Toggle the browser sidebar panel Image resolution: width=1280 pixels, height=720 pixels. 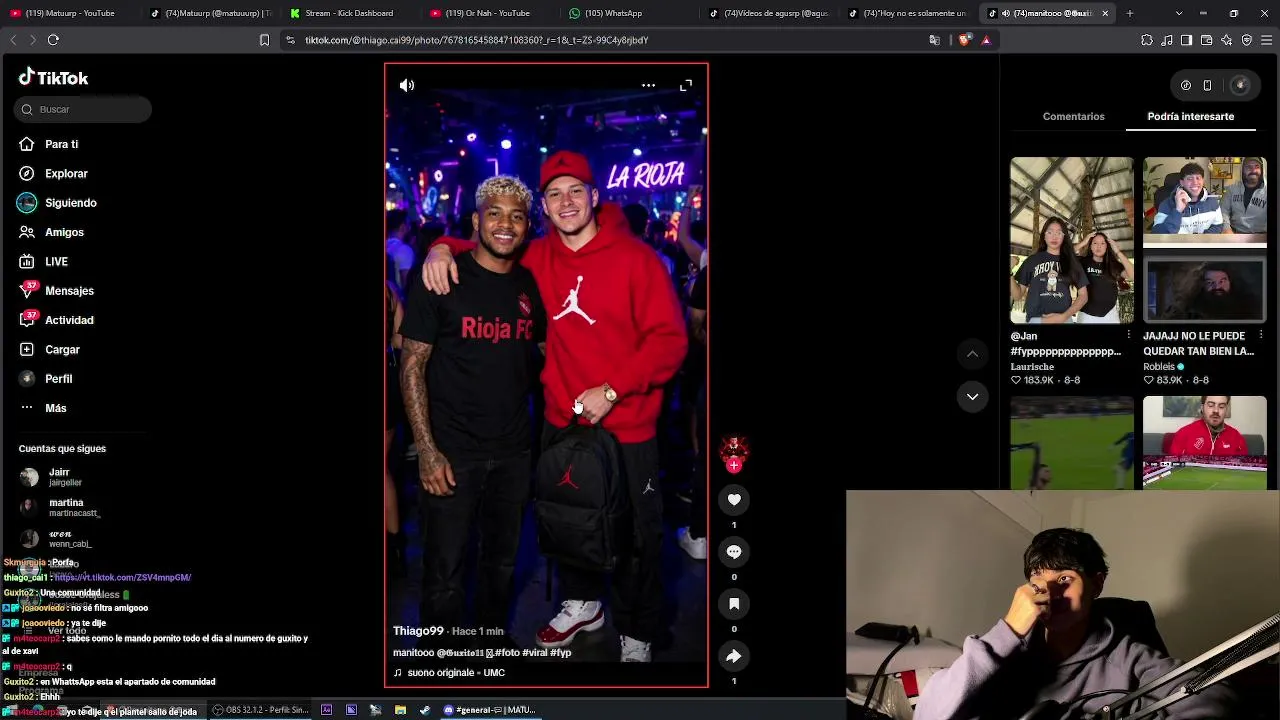click(1187, 40)
